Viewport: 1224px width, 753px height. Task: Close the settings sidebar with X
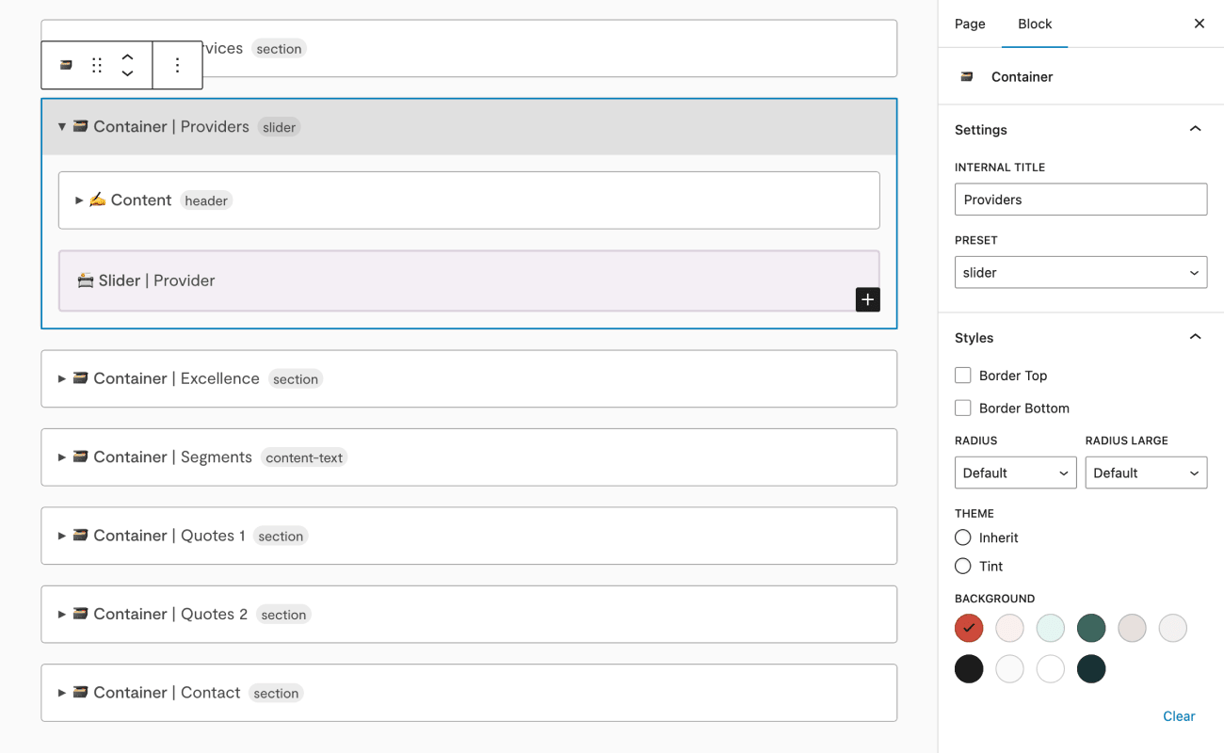(1199, 24)
